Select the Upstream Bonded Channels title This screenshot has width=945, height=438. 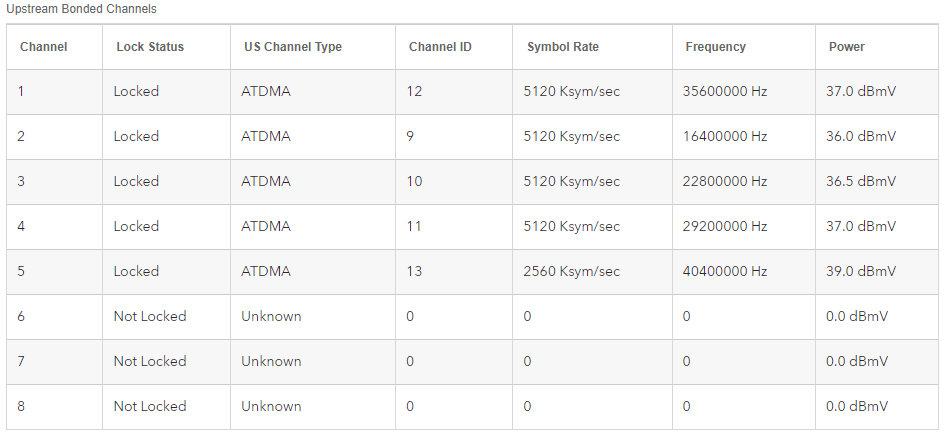point(82,9)
